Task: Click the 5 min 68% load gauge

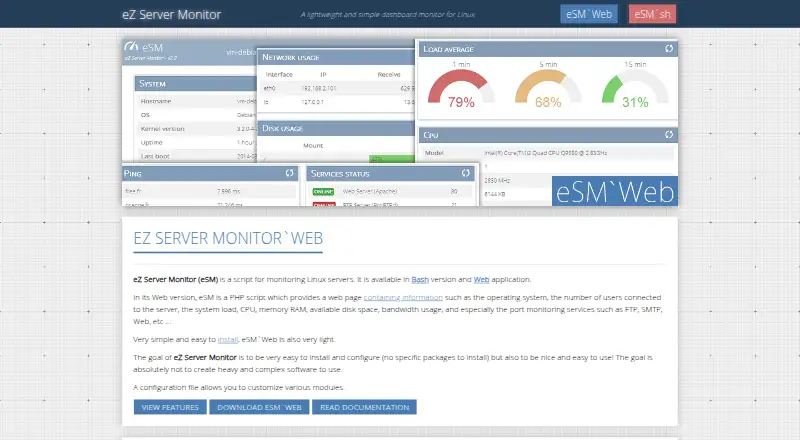Action: click(548, 88)
